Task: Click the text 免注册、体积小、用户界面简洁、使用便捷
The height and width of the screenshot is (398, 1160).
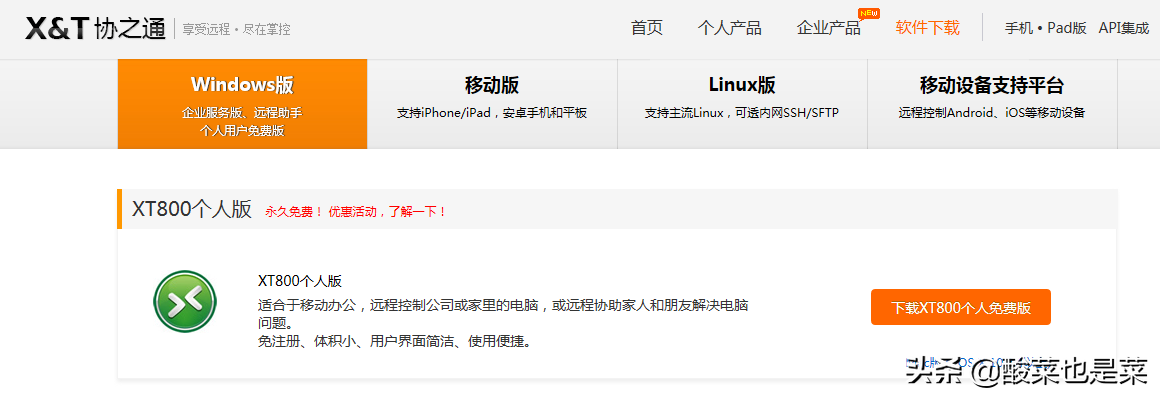Action: click(x=395, y=341)
